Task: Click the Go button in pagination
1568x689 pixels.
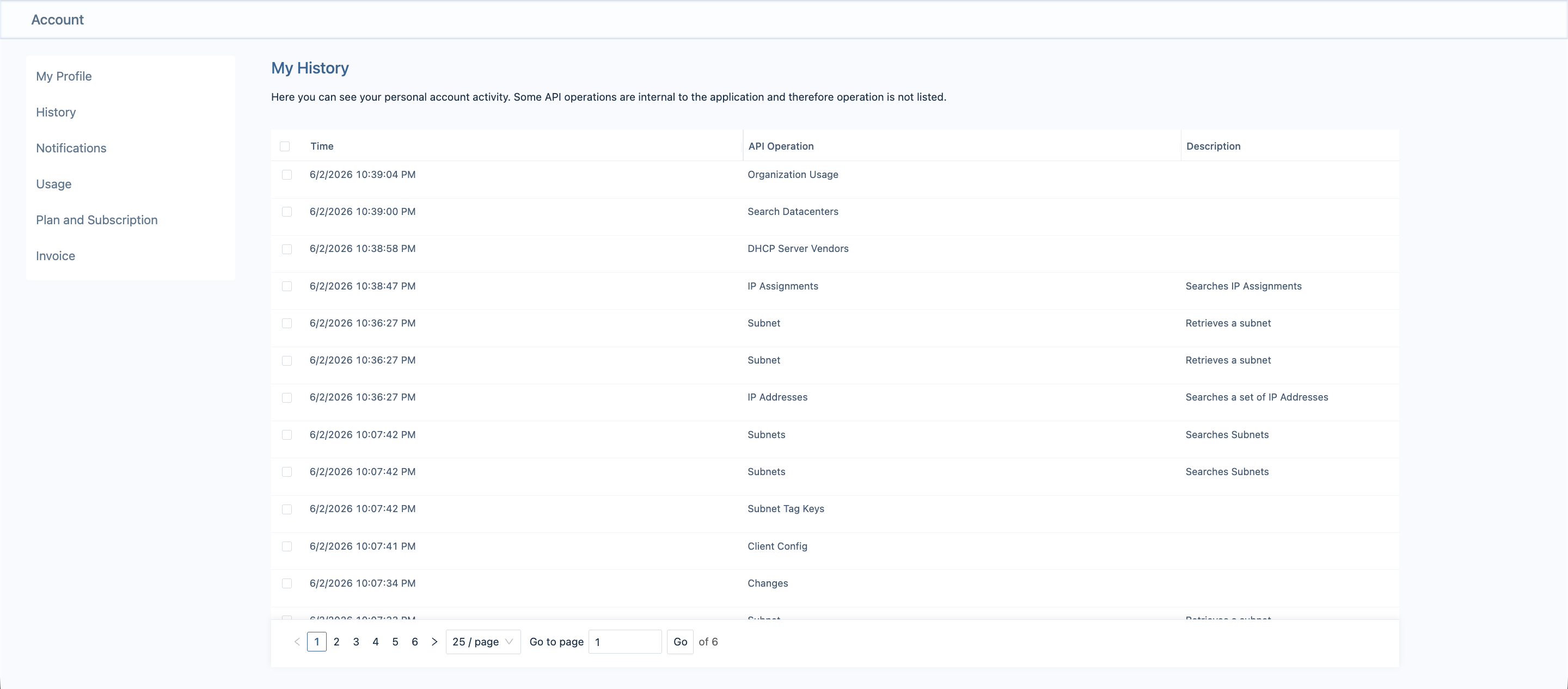Action: (680, 642)
